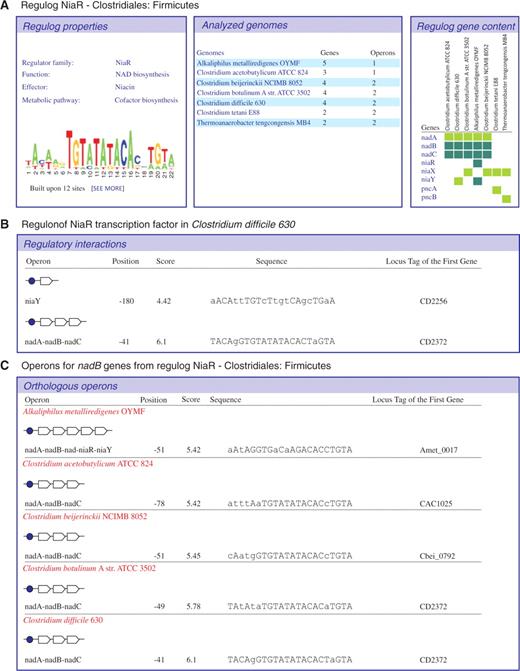
Task: Click the Orthologous operons panel header
Action: (x=268, y=386)
